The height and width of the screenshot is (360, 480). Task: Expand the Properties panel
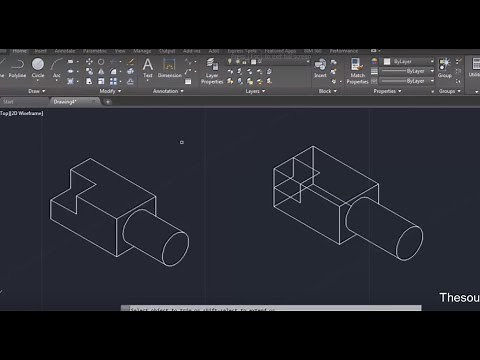[387, 91]
